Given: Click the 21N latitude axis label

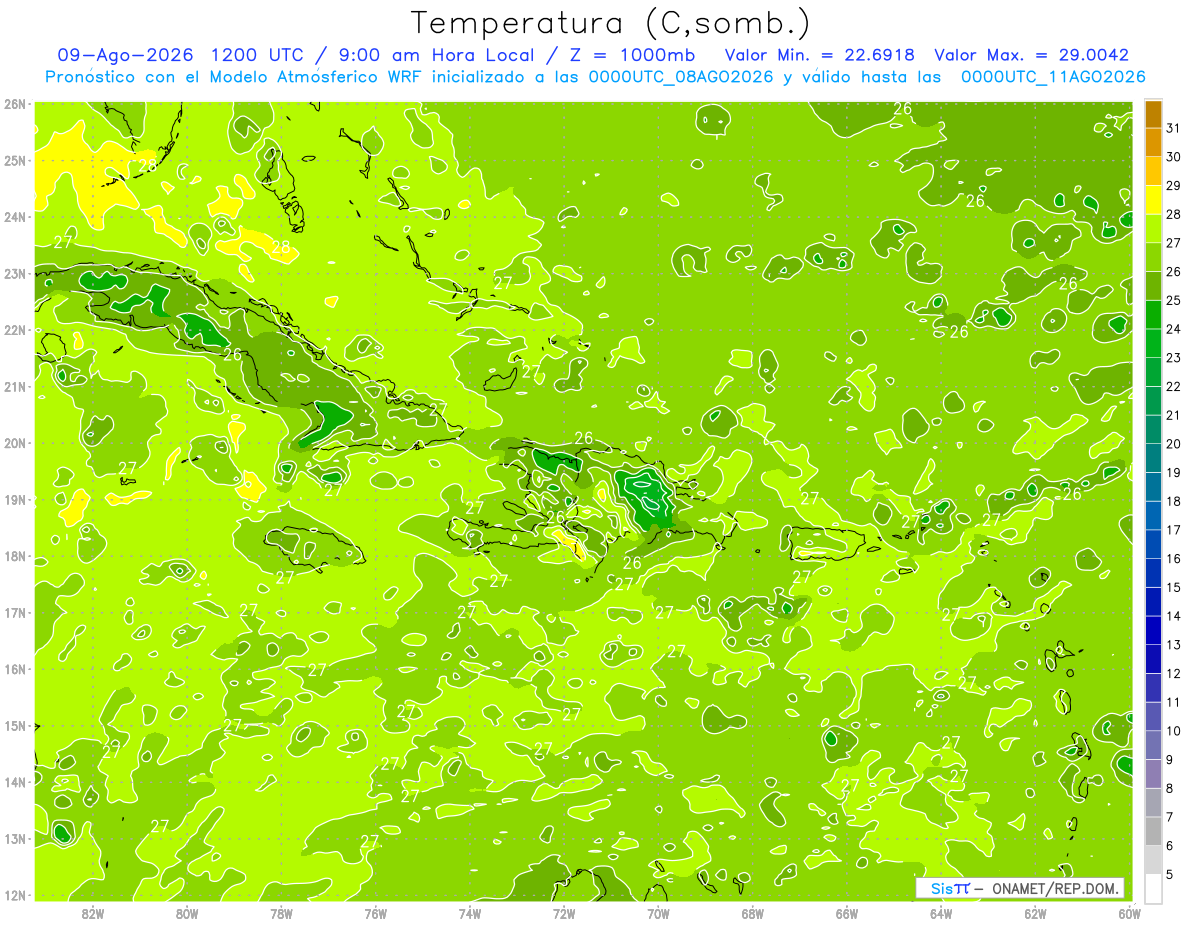Looking at the screenshot, I should click(x=14, y=386).
